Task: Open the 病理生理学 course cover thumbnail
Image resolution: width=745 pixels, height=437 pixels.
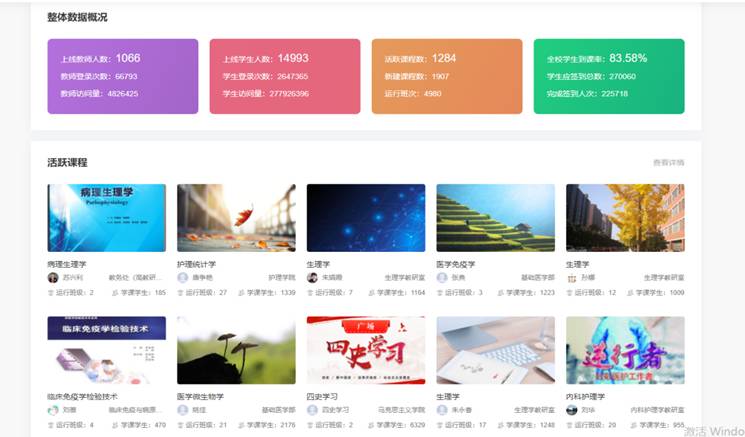Action: coord(107,217)
